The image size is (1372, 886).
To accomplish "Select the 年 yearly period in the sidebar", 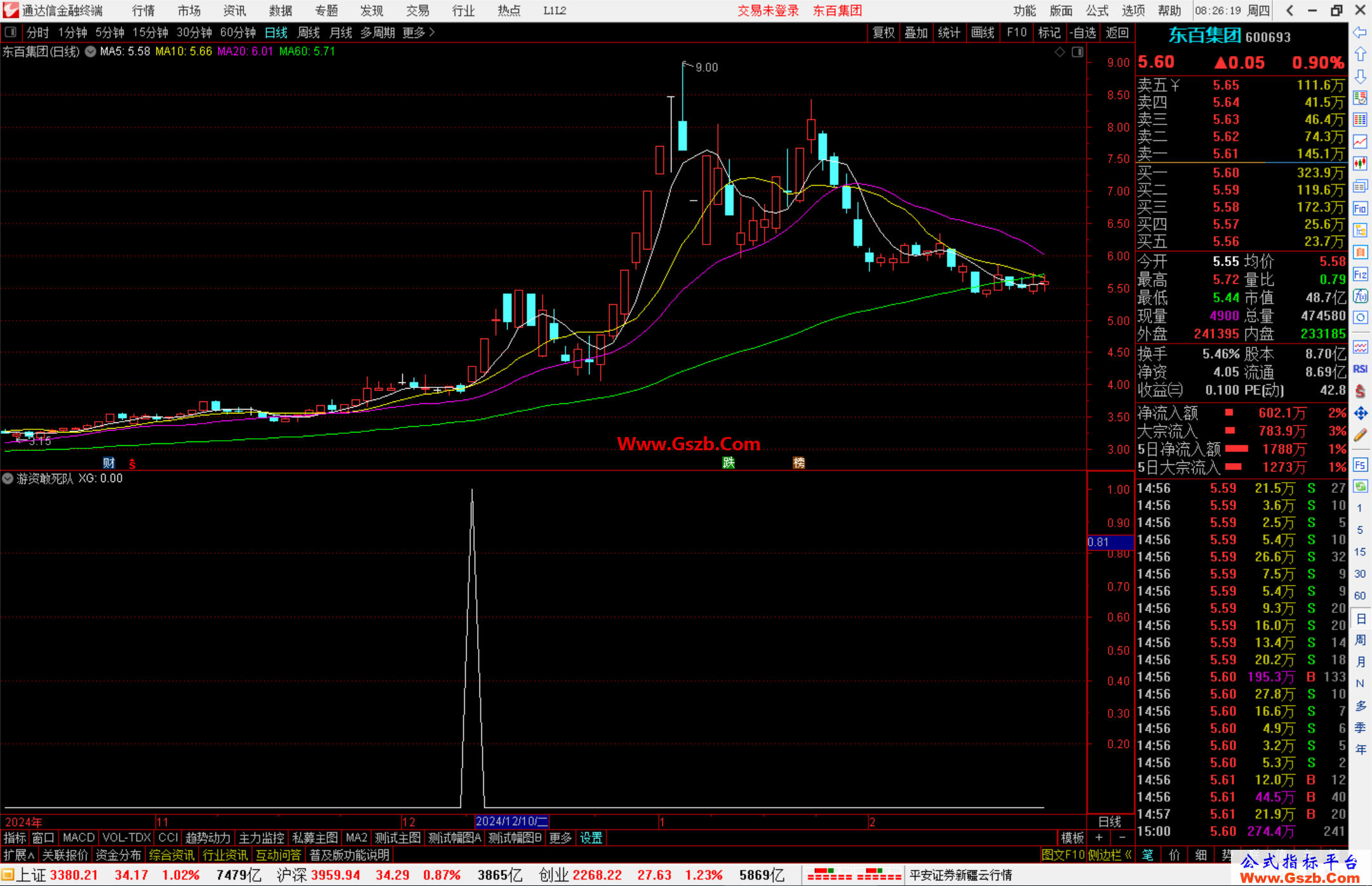I will click(1361, 749).
